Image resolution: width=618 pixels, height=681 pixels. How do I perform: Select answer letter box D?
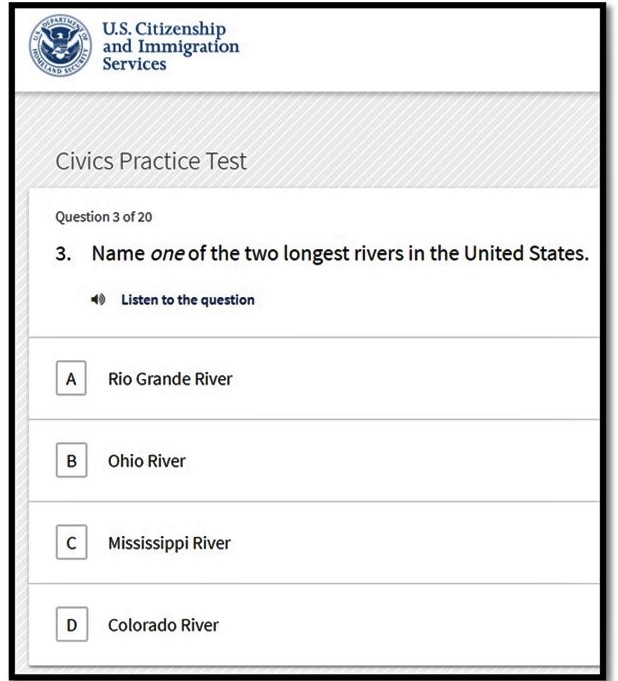pyautogui.click(x=71, y=625)
